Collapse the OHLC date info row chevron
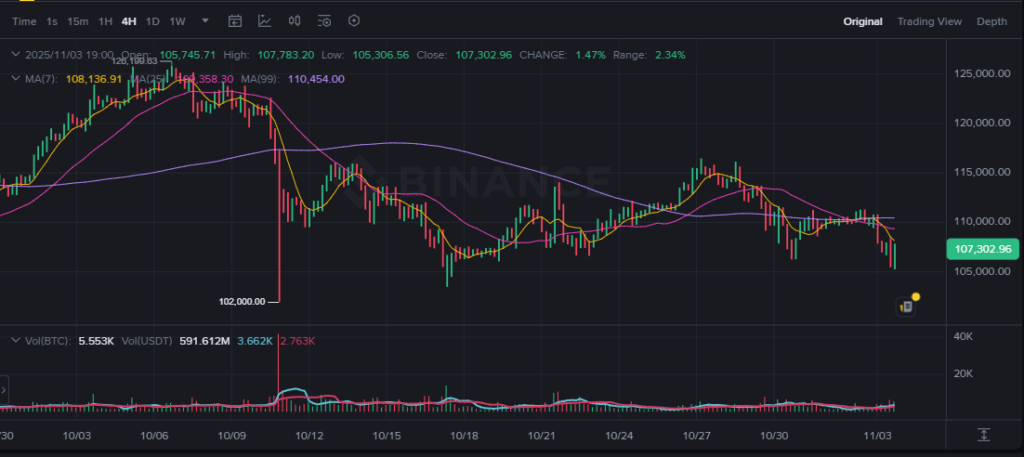The image size is (1024, 457). (x=13, y=55)
